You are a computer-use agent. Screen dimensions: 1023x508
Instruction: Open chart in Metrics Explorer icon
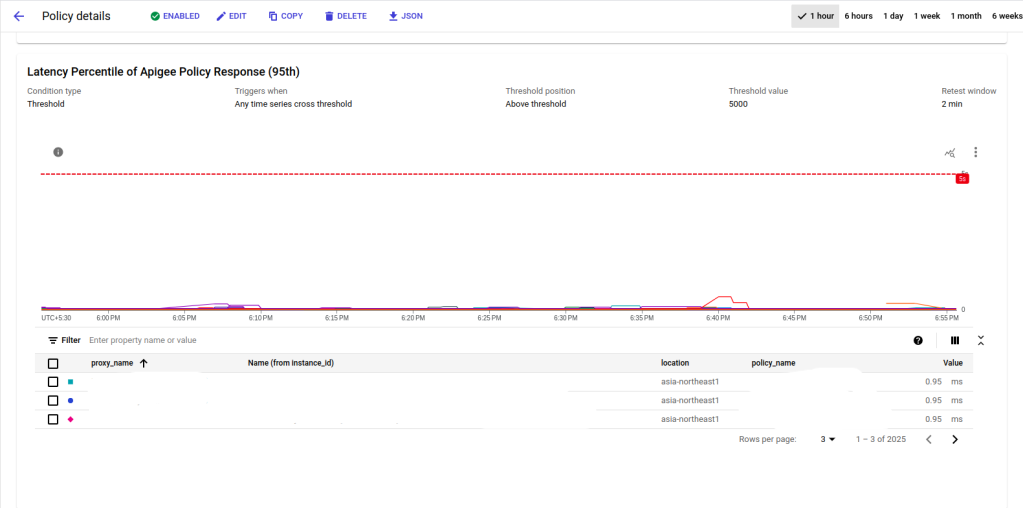(951, 153)
